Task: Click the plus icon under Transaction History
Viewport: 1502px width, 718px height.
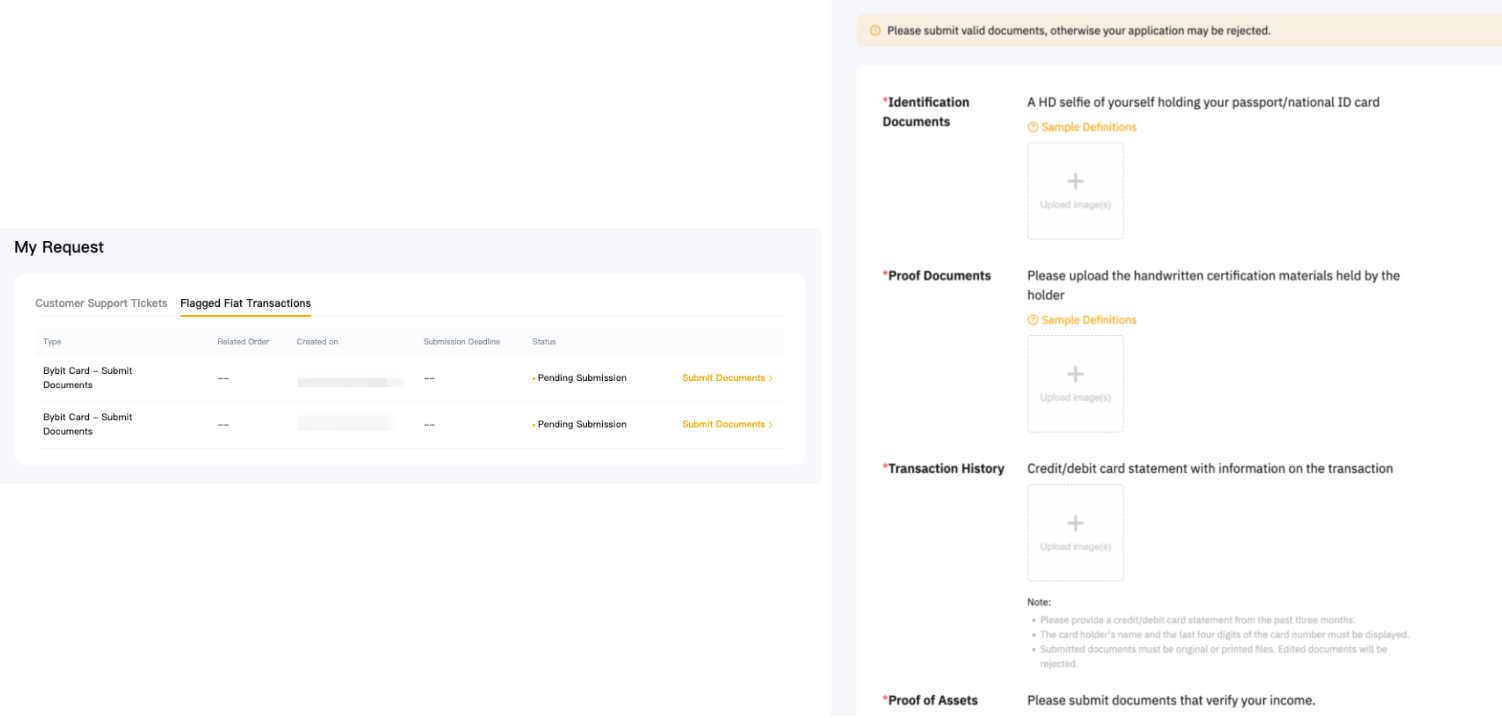Action: click(1075, 523)
